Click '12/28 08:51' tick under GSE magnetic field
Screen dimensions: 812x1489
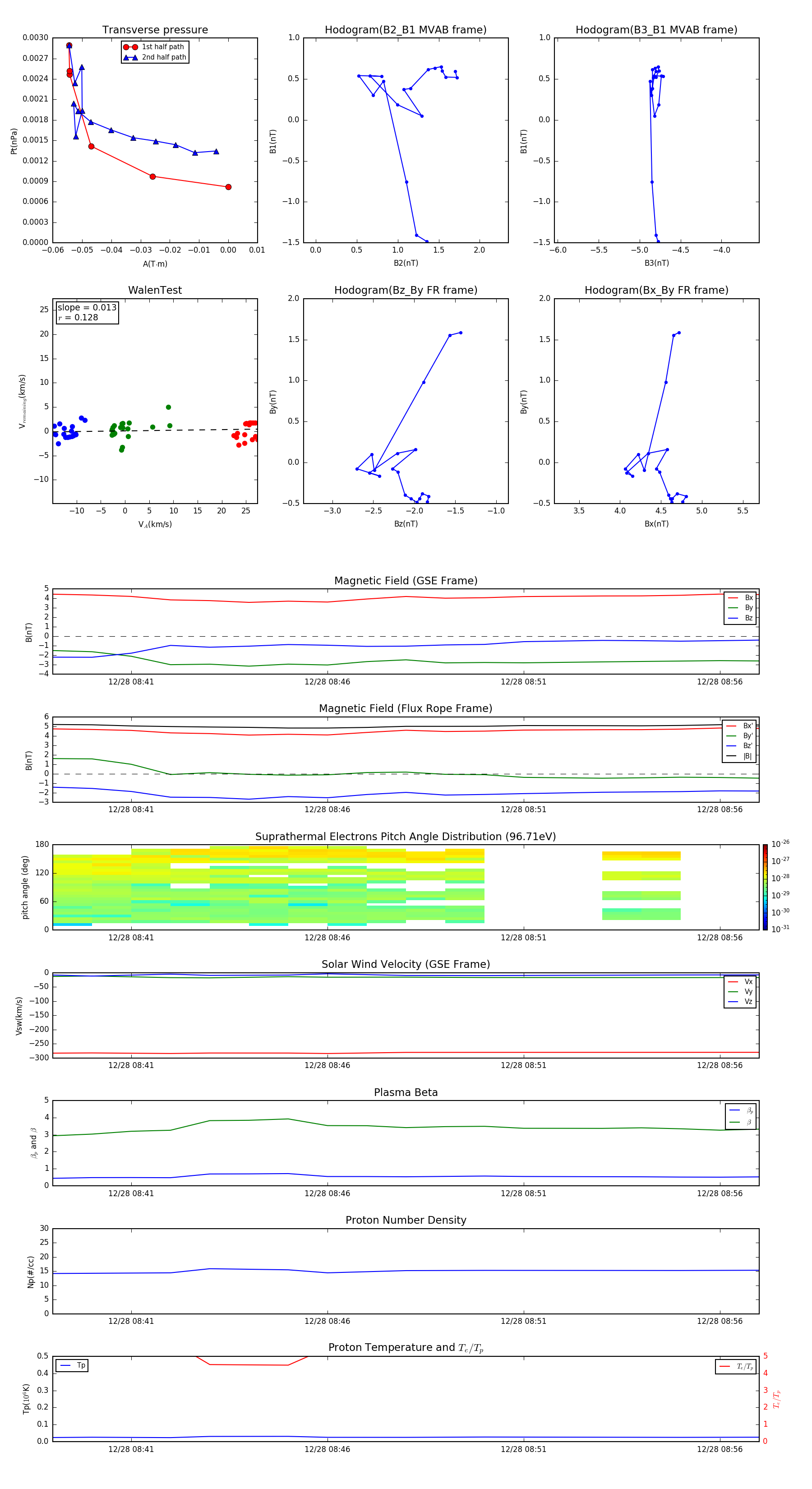[x=523, y=681]
